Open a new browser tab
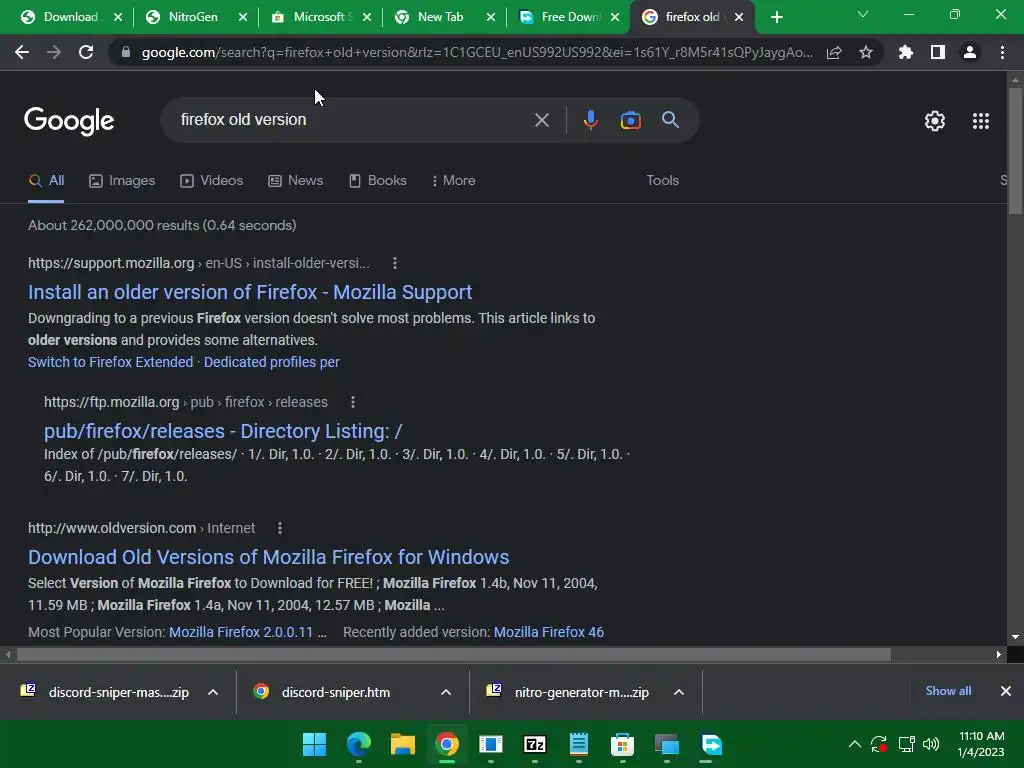 pos(776,17)
